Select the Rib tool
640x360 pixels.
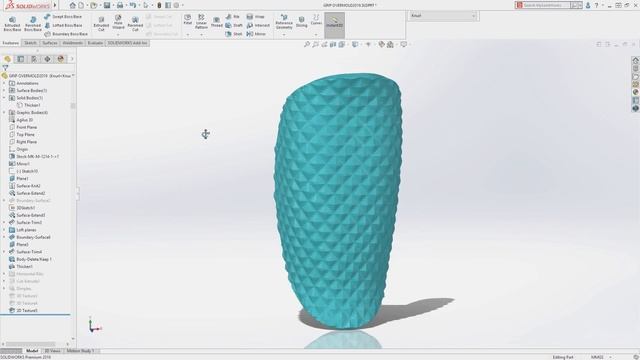233,17
